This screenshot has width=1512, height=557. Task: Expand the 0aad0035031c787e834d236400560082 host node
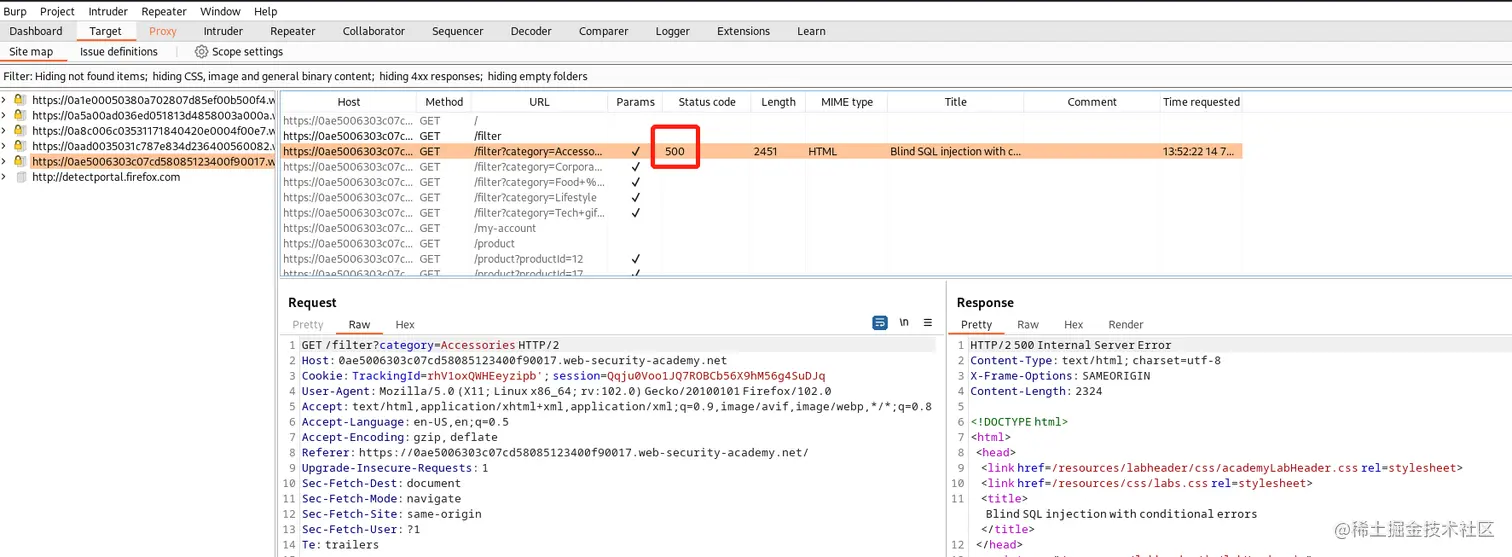click(5, 146)
